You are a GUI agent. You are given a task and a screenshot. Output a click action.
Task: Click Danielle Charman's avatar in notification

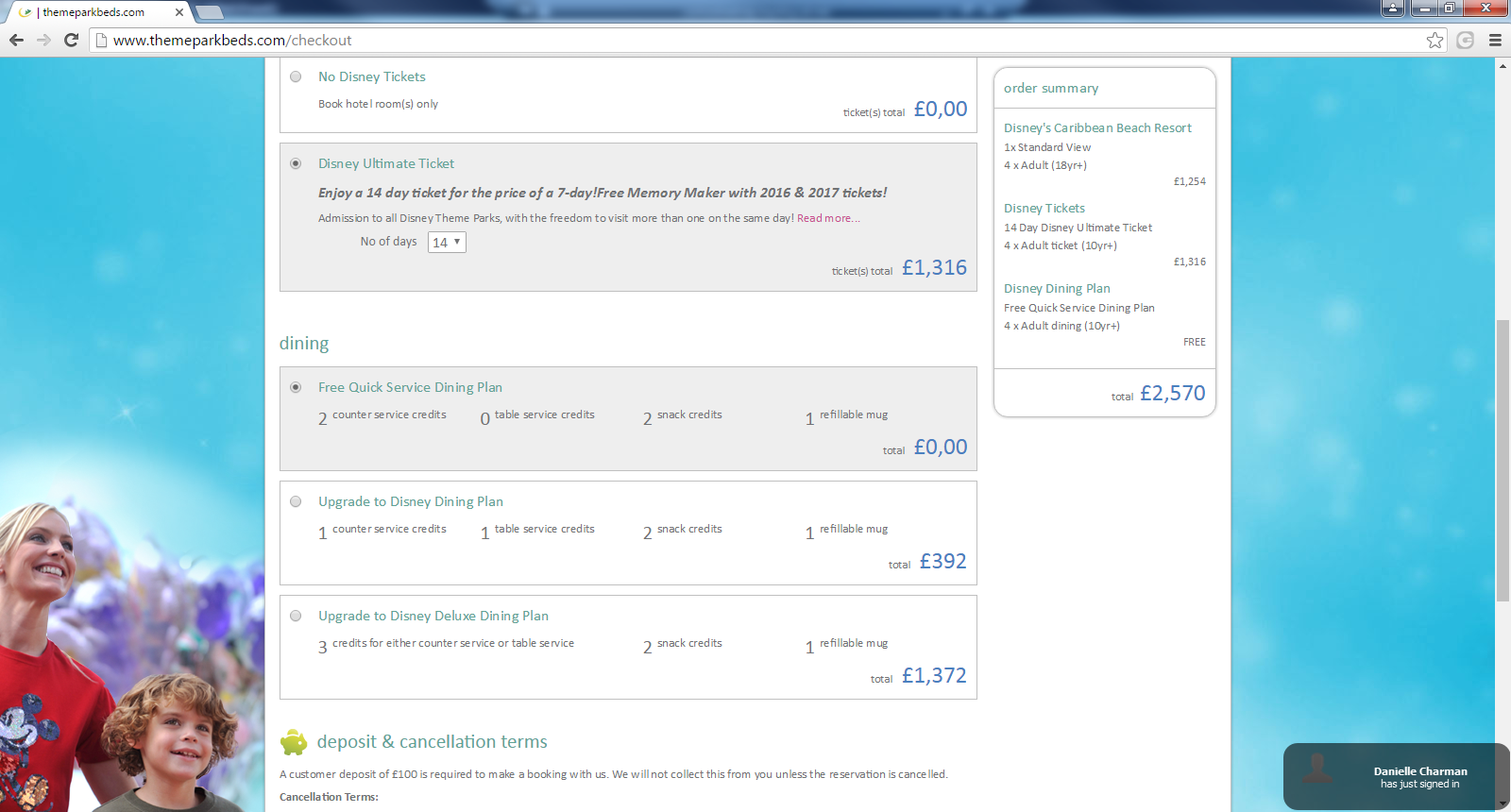pyautogui.click(x=1318, y=770)
